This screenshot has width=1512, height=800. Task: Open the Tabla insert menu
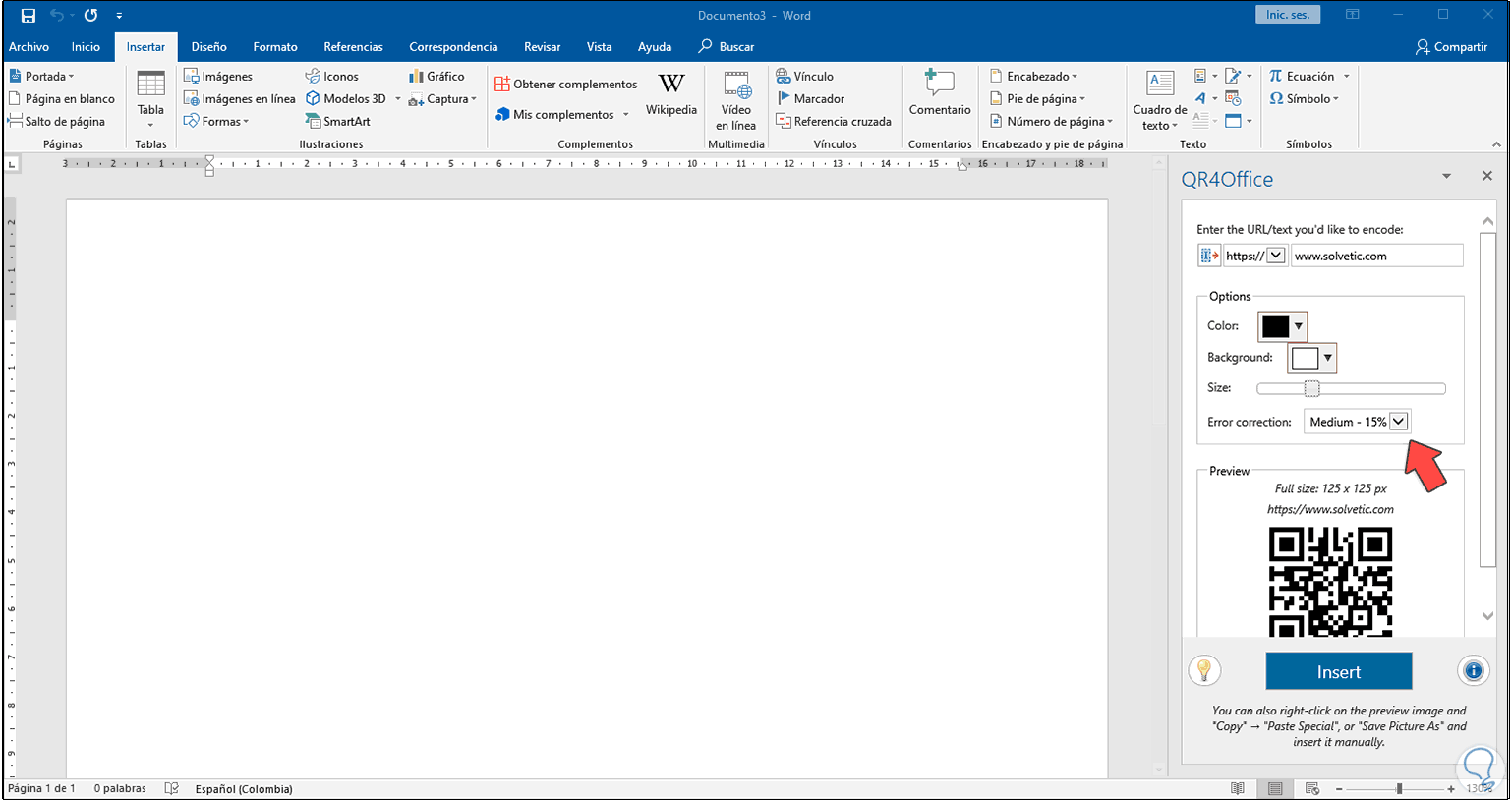[150, 100]
